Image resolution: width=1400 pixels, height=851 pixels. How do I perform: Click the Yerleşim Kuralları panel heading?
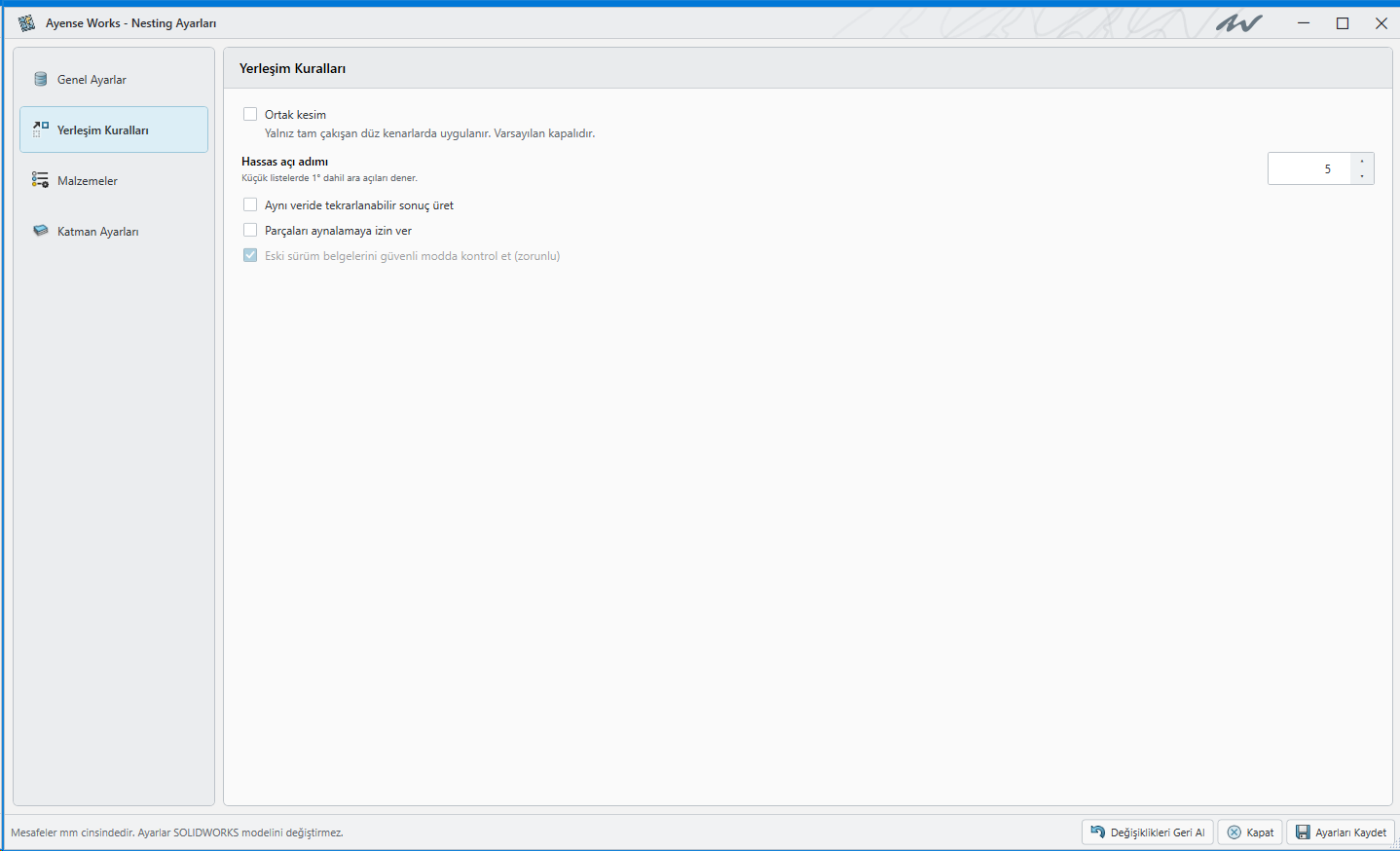pyautogui.click(x=292, y=68)
